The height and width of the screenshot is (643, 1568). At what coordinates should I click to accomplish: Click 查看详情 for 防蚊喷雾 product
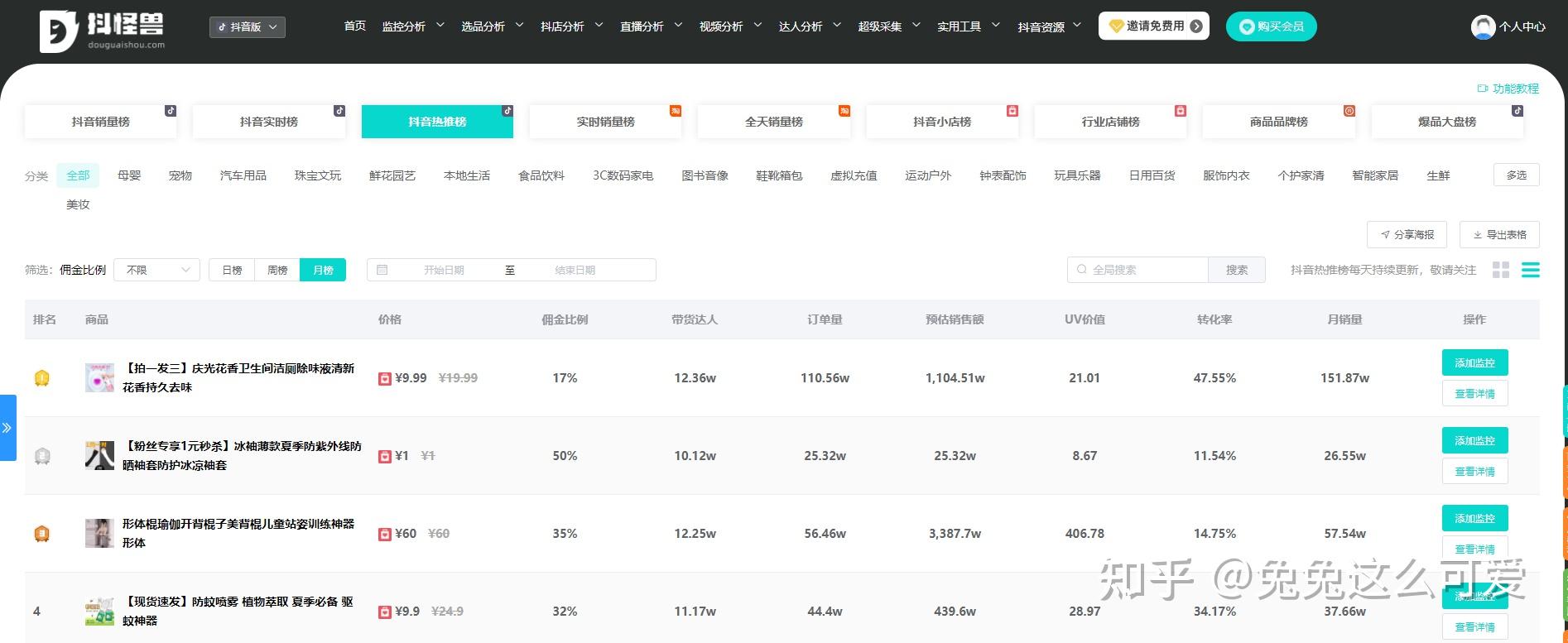(x=1474, y=627)
